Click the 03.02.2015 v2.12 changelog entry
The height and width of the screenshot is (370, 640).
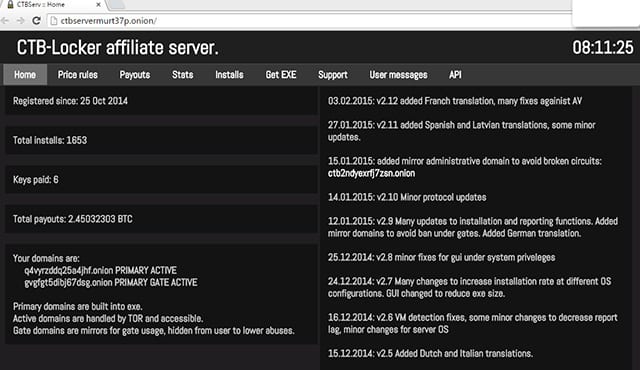455,101
